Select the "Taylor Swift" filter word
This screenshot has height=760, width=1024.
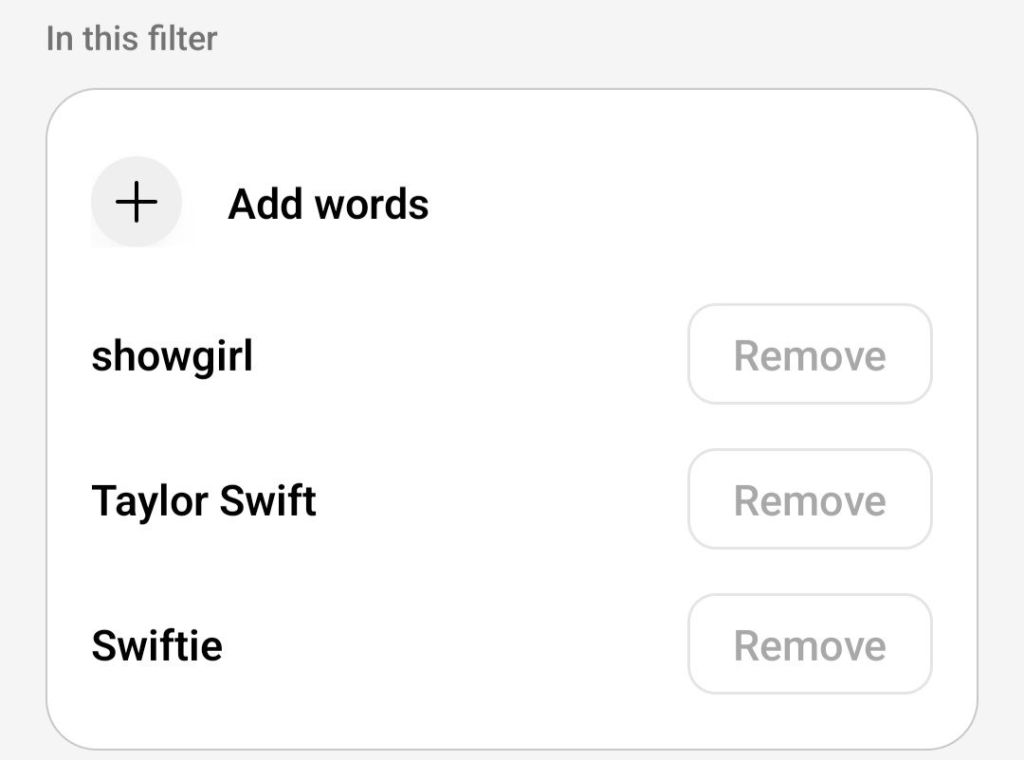[204, 500]
